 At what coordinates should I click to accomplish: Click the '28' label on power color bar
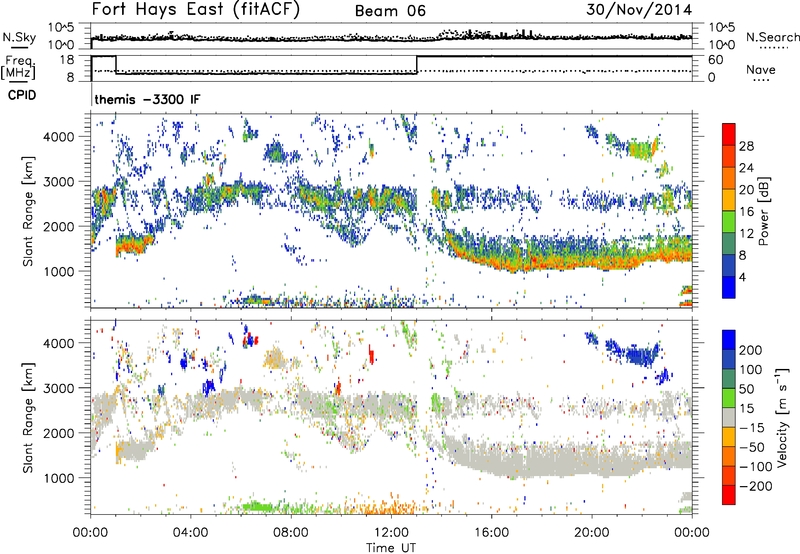pos(746,146)
